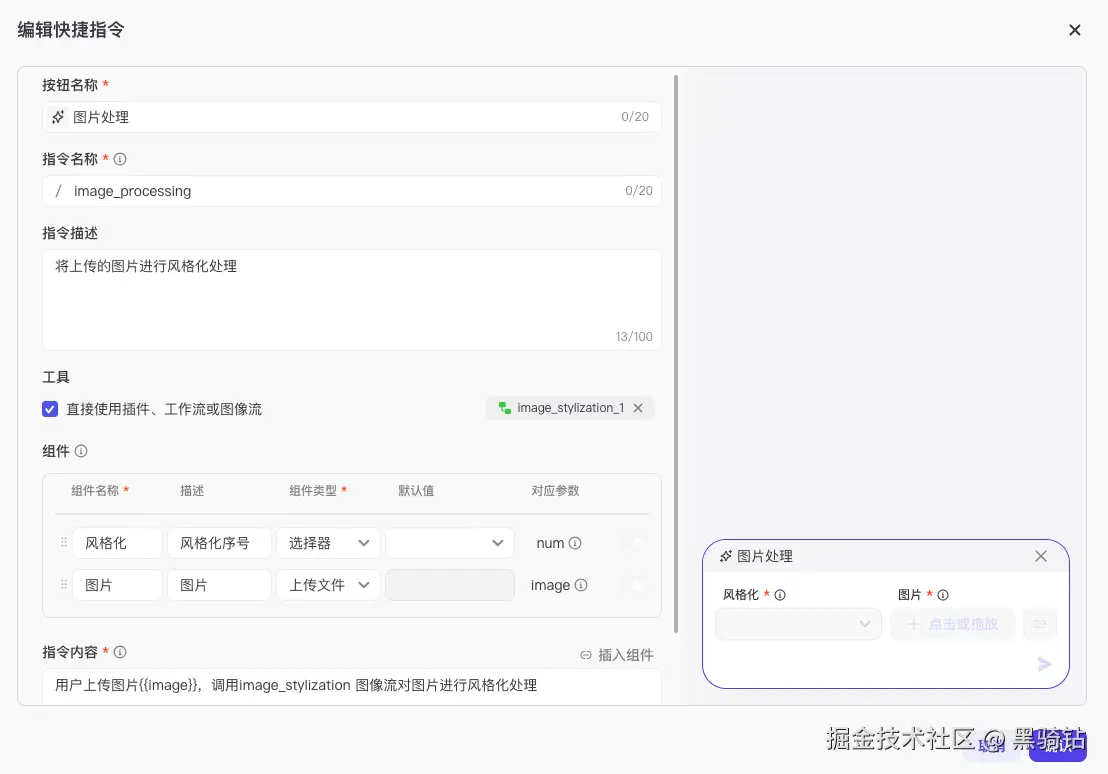Screen dimensions: 1108x774
Task: Open the preview 风格化 dropdown
Action: click(x=798, y=624)
